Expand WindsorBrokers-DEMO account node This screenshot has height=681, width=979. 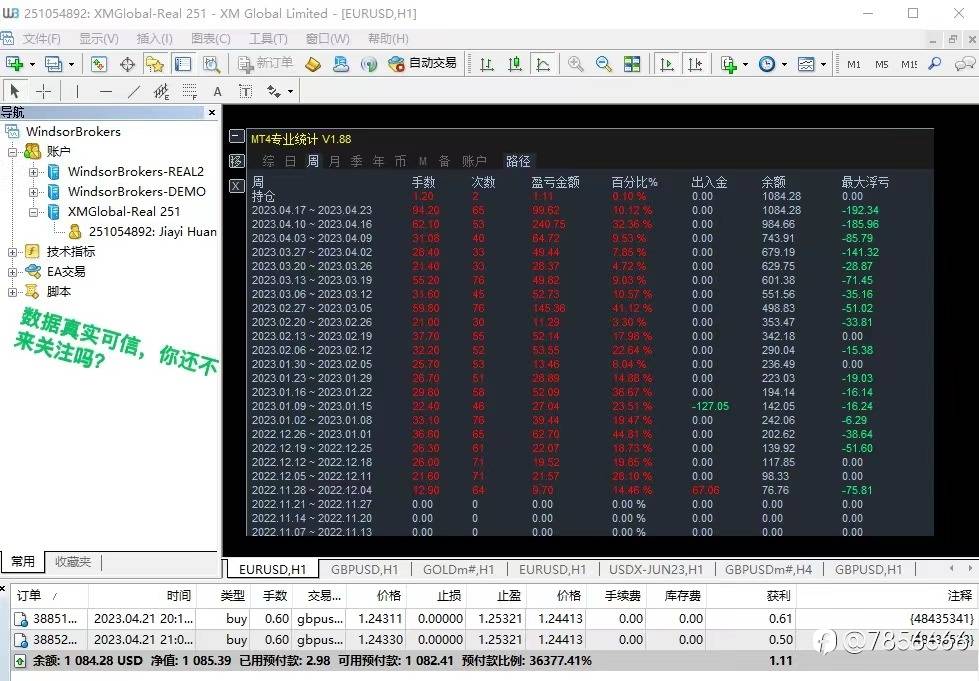point(33,192)
